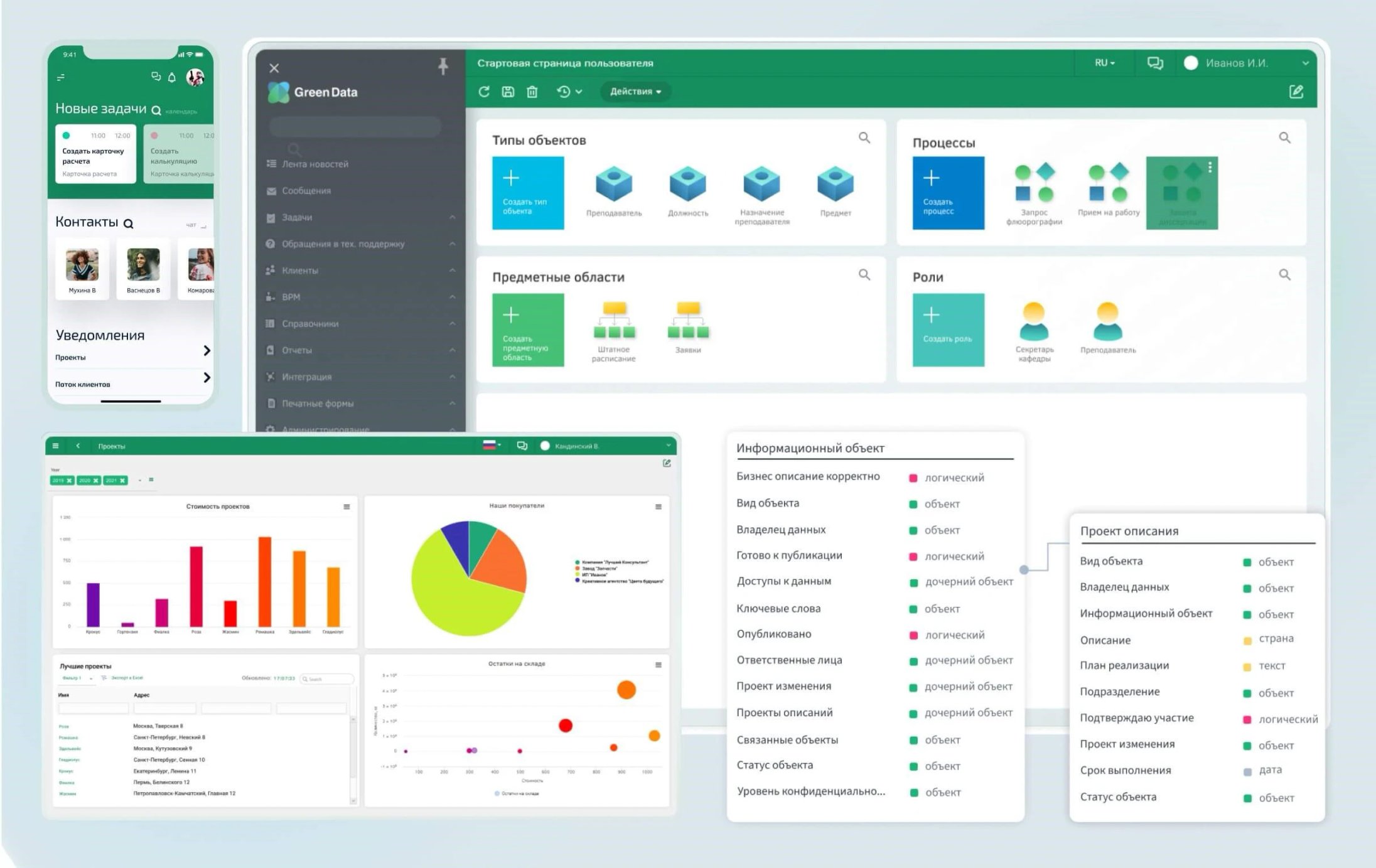Open the bell notifications icon in the phone header
The width and height of the screenshot is (1376, 868).
[x=171, y=77]
